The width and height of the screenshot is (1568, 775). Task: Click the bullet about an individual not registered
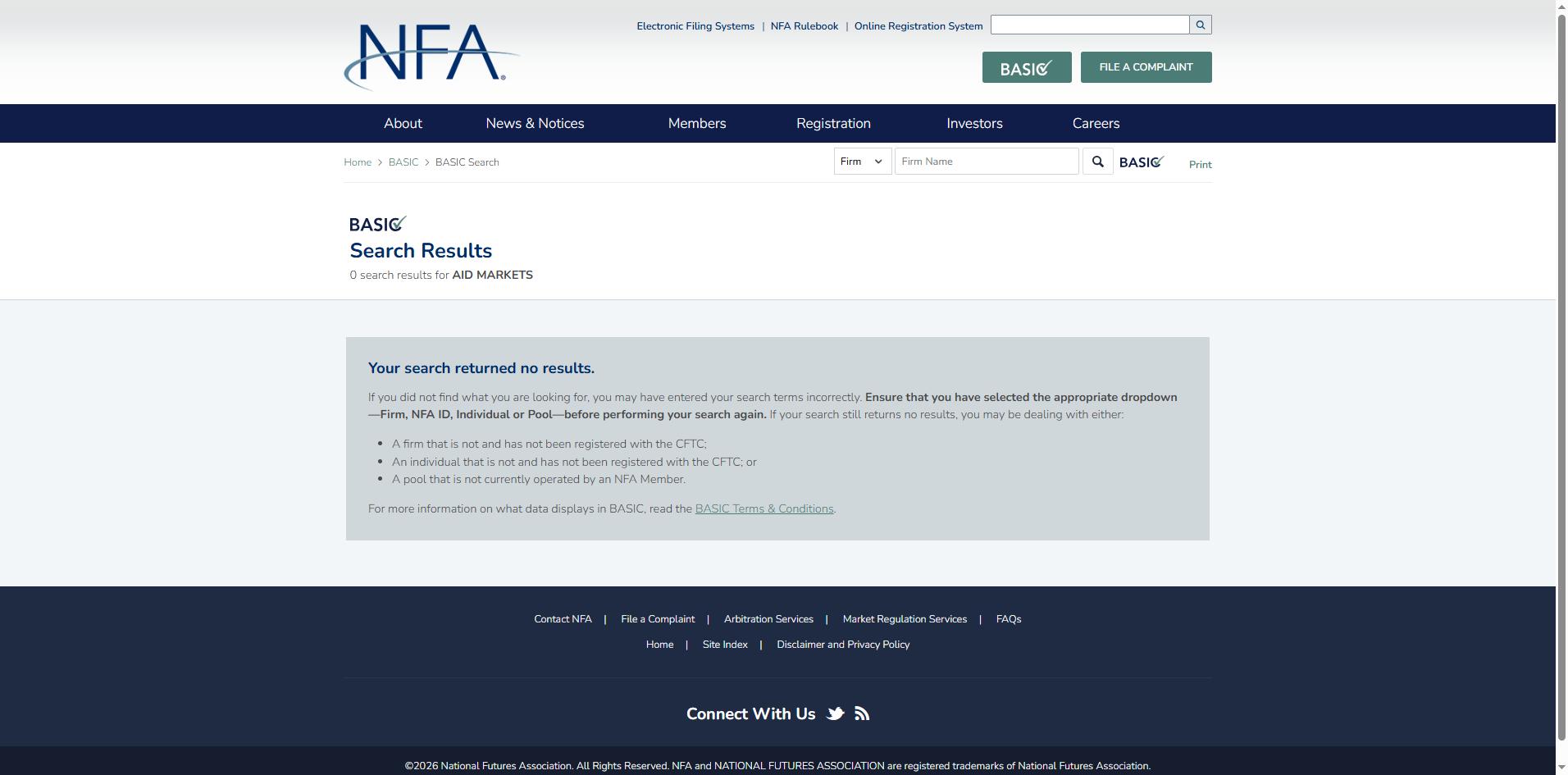(574, 463)
